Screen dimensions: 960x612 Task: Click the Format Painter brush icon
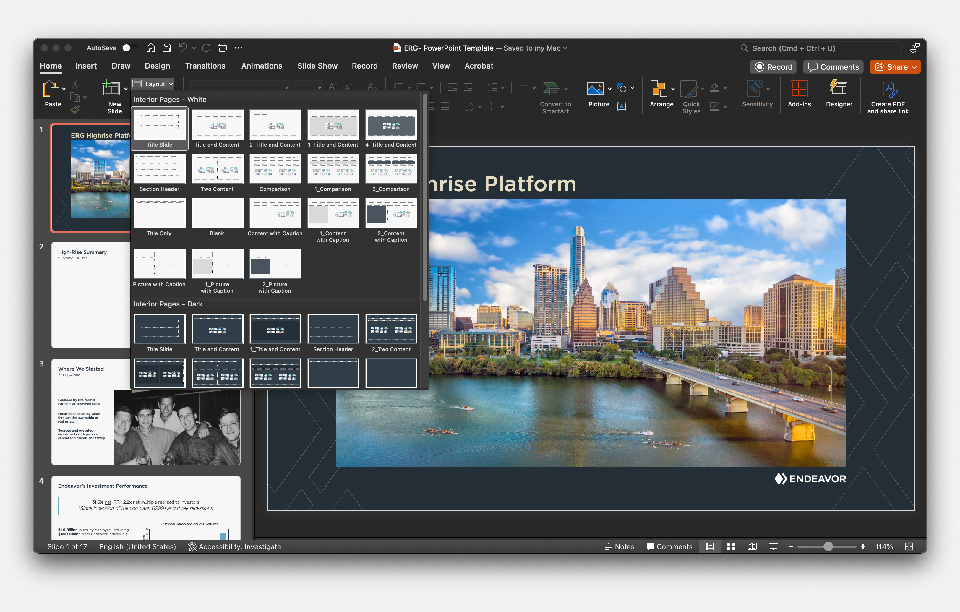click(x=75, y=110)
